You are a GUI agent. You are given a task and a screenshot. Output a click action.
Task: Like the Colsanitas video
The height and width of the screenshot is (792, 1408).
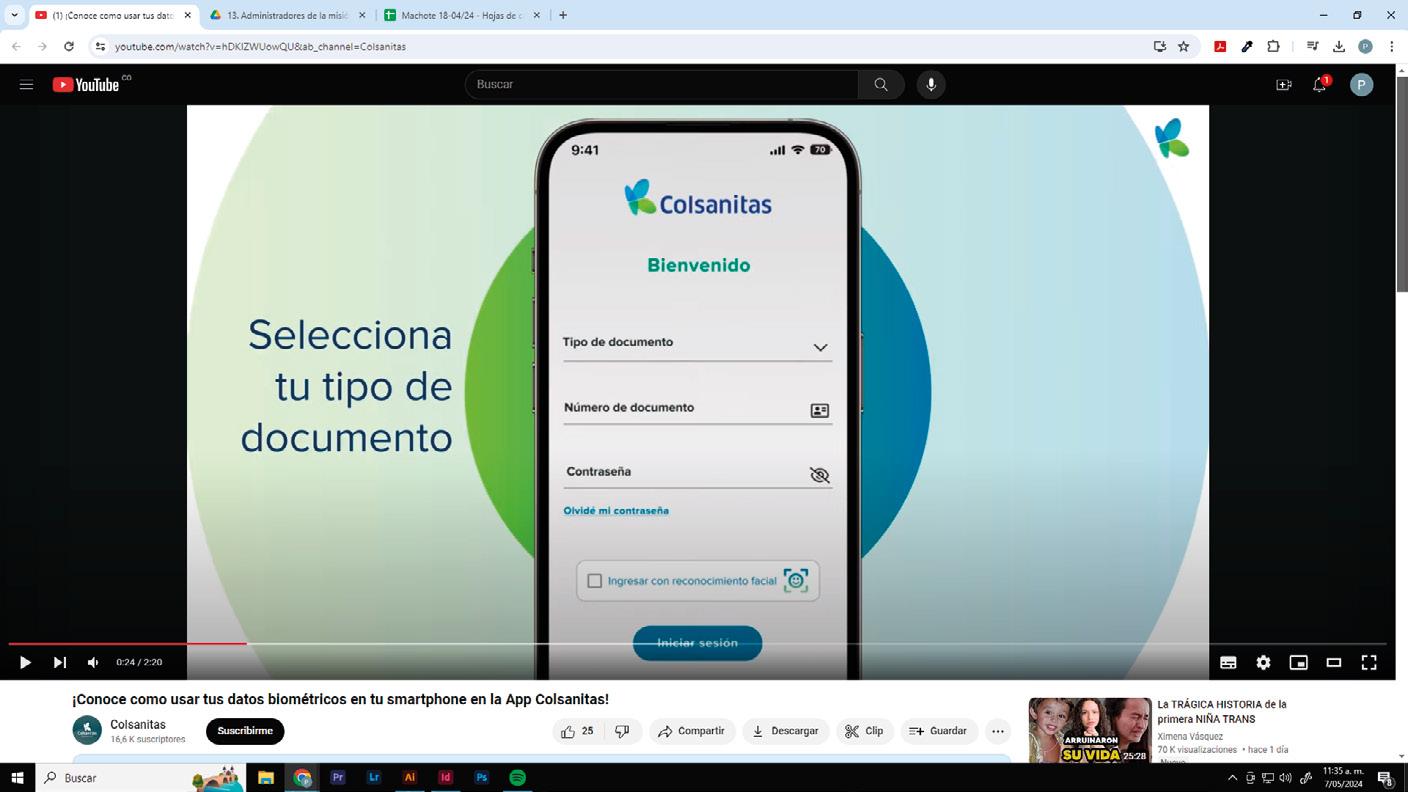pos(578,731)
